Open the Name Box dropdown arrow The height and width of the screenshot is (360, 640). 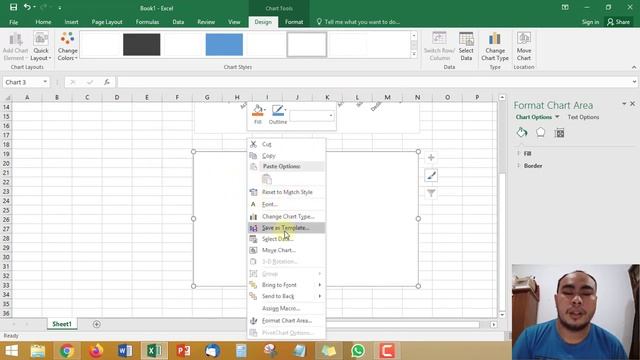(45, 82)
